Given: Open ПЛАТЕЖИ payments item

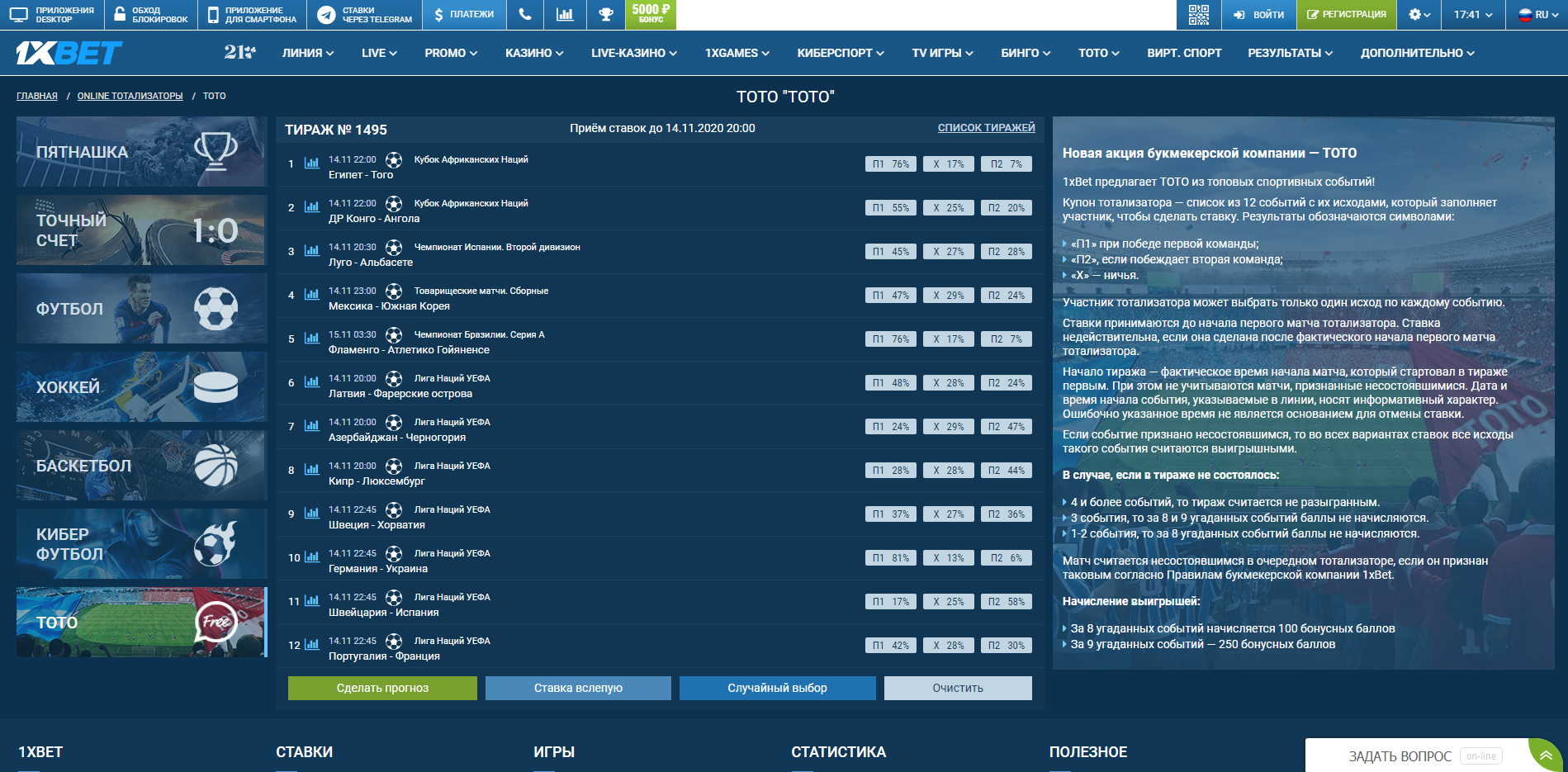Looking at the screenshot, I should (464, 14).
